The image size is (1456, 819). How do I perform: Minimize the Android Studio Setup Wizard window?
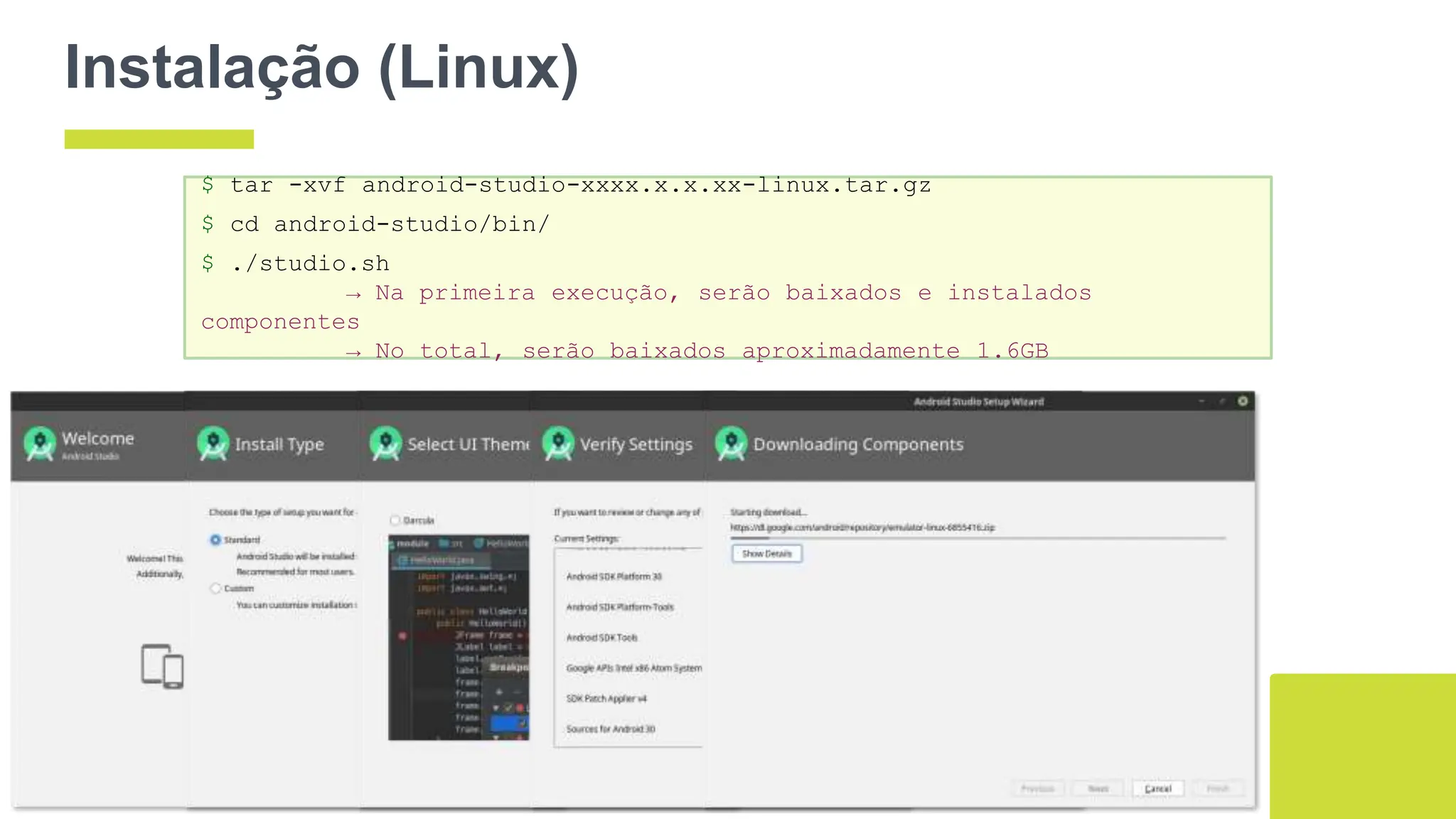[x=1201, y=401]
